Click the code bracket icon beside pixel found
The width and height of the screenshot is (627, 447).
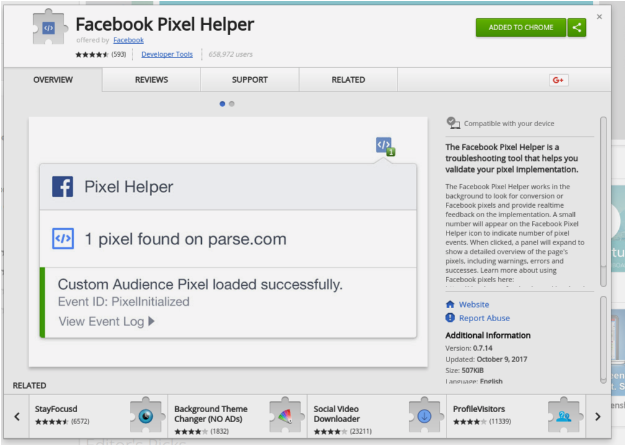point(63,239)
